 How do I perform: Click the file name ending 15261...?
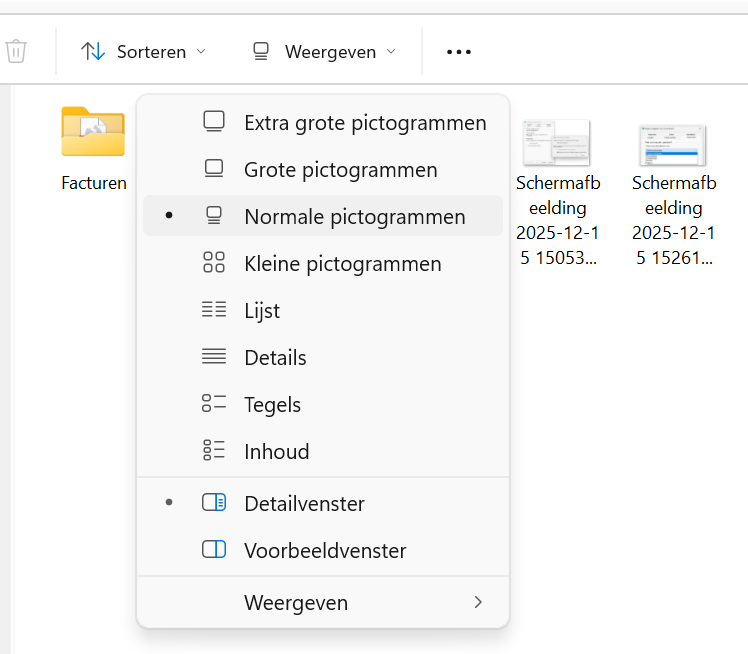(x=674, y=220)
